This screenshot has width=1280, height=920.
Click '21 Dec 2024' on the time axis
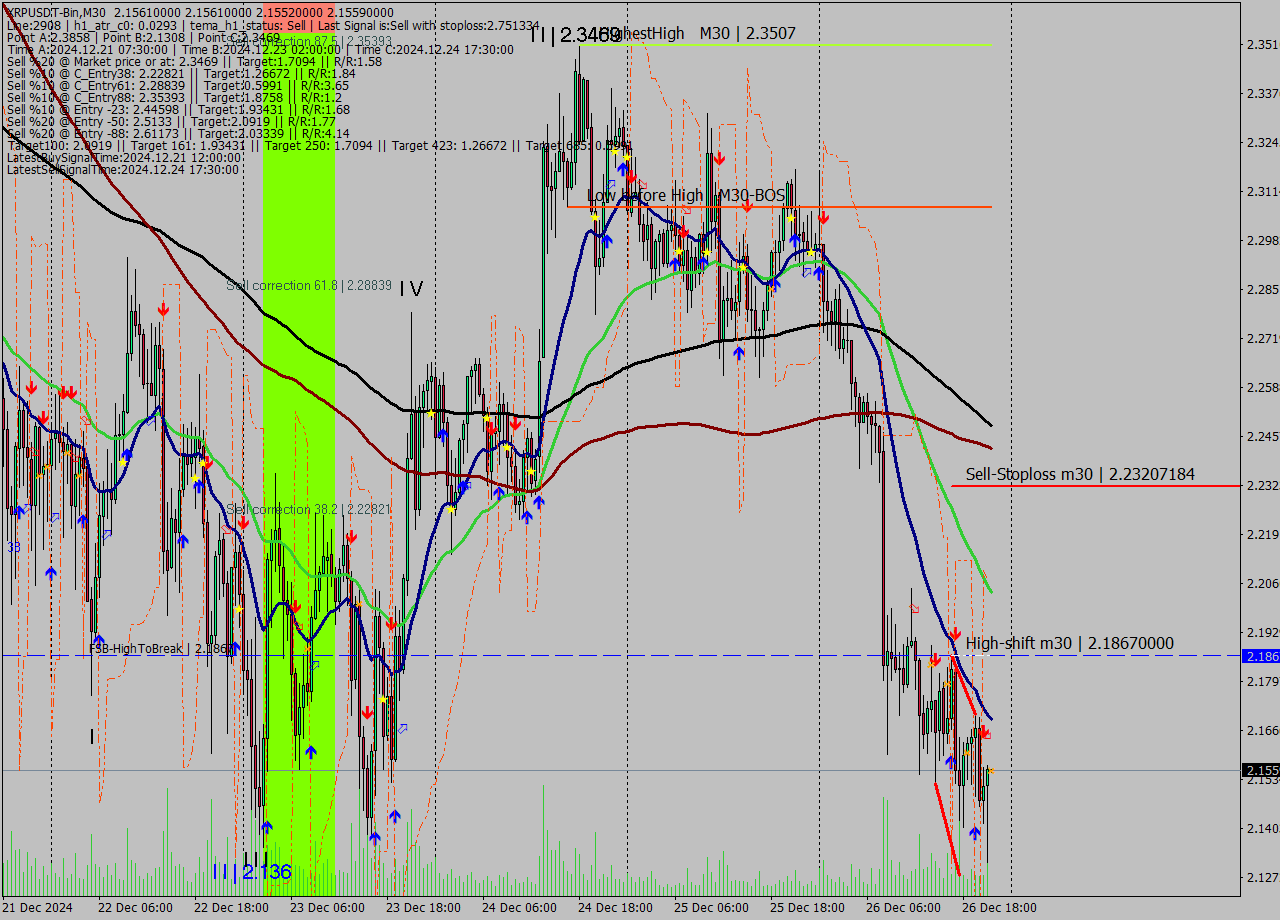click(x=38, y=908)
